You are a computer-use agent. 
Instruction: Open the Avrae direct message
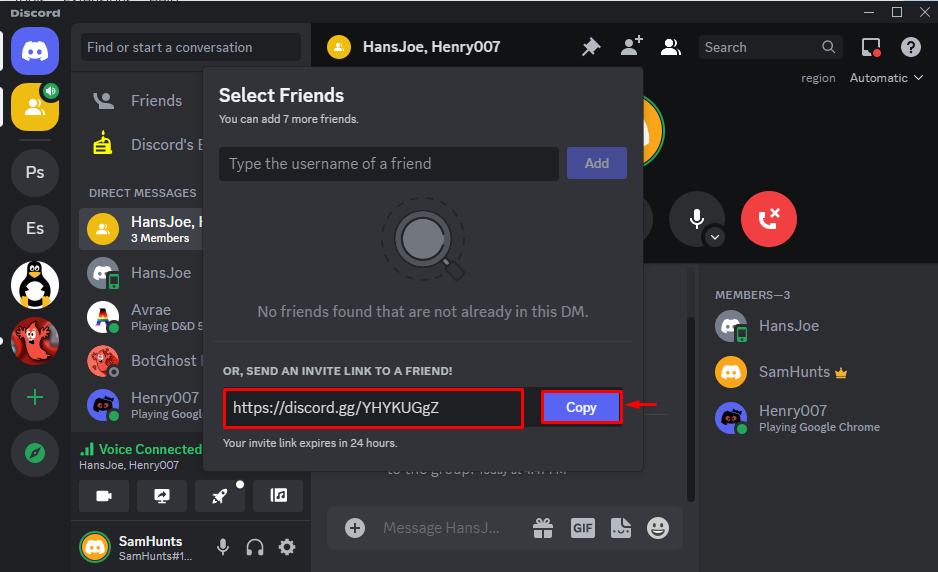click(142, 317)
